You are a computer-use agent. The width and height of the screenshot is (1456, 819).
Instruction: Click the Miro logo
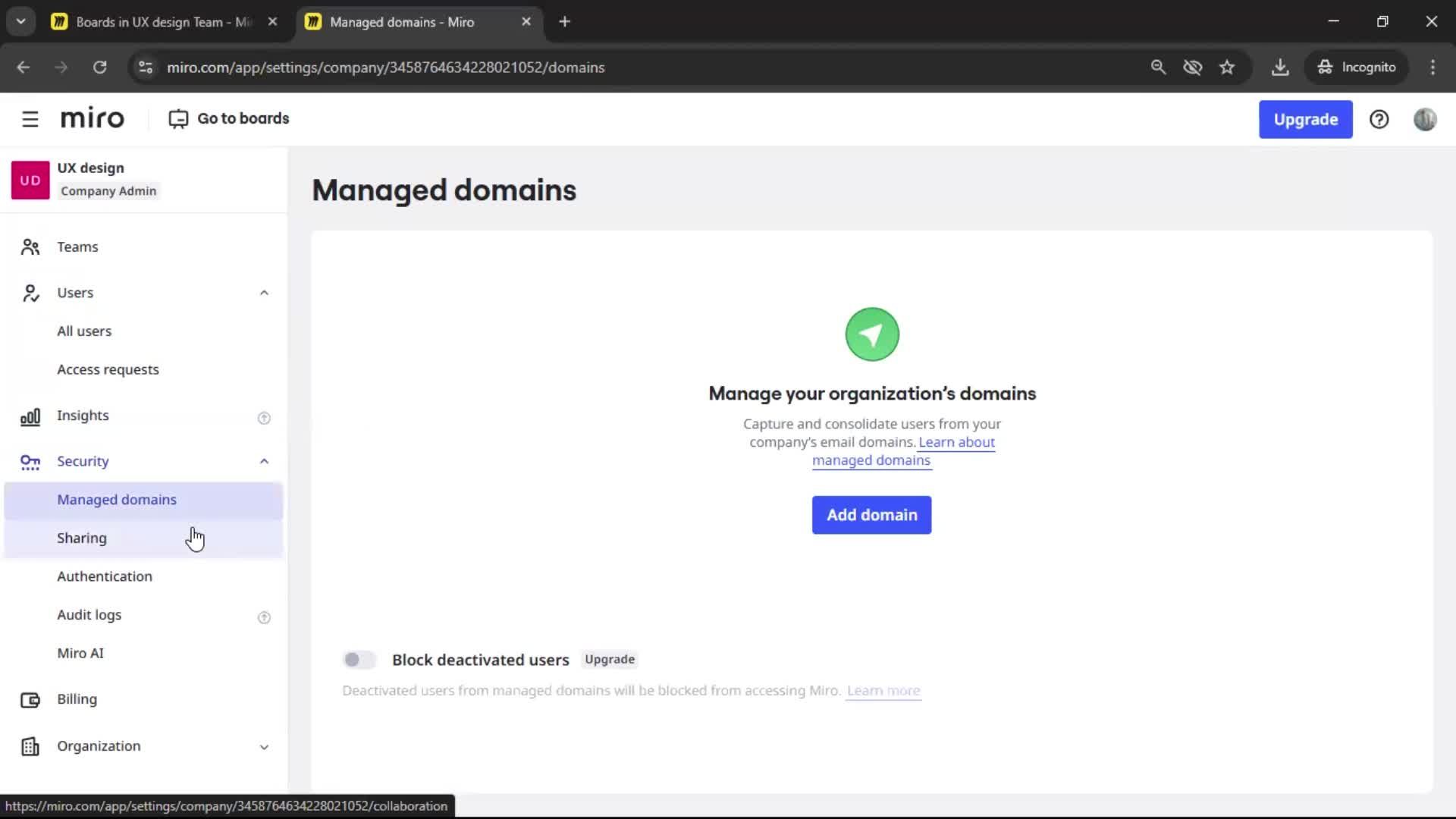click(92, 119)
